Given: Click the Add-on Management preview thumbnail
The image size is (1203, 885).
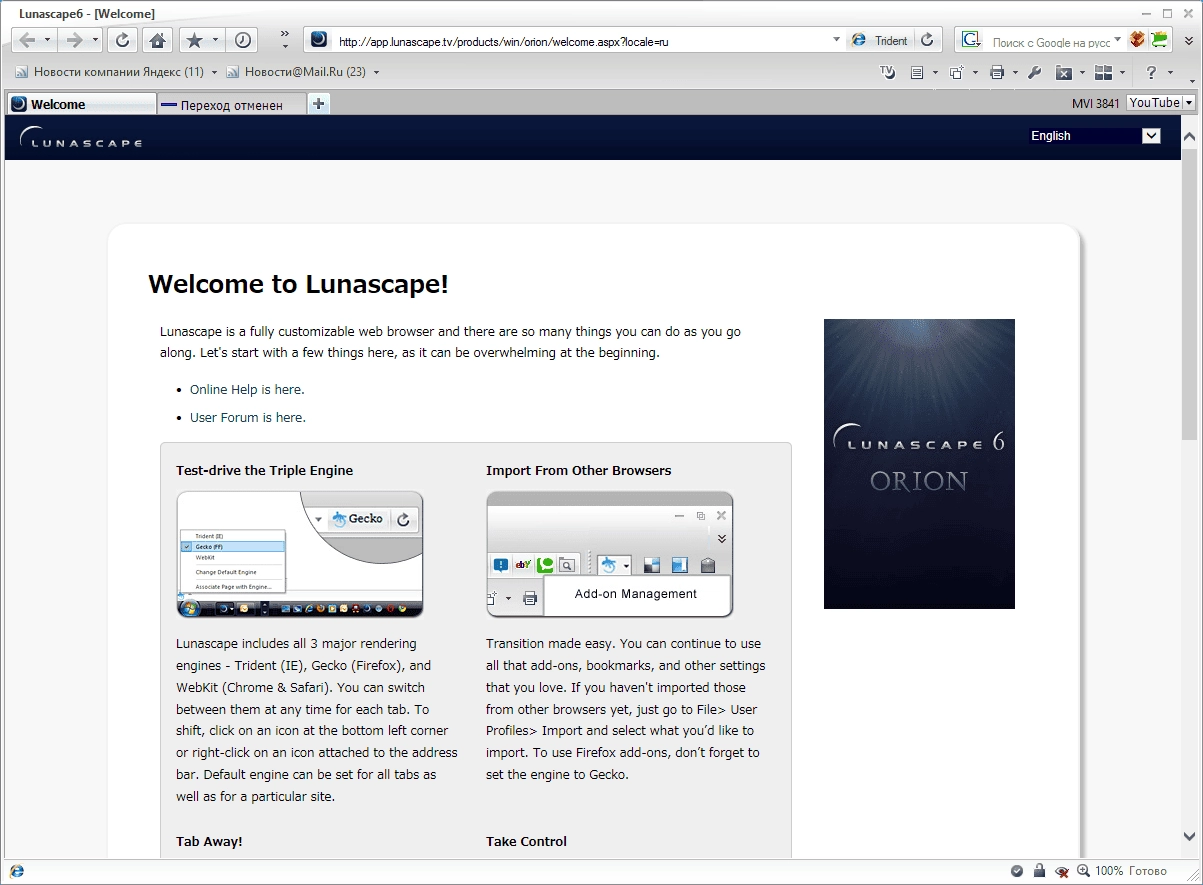Looking at the screenshot, I should click(x=610, y=555).
